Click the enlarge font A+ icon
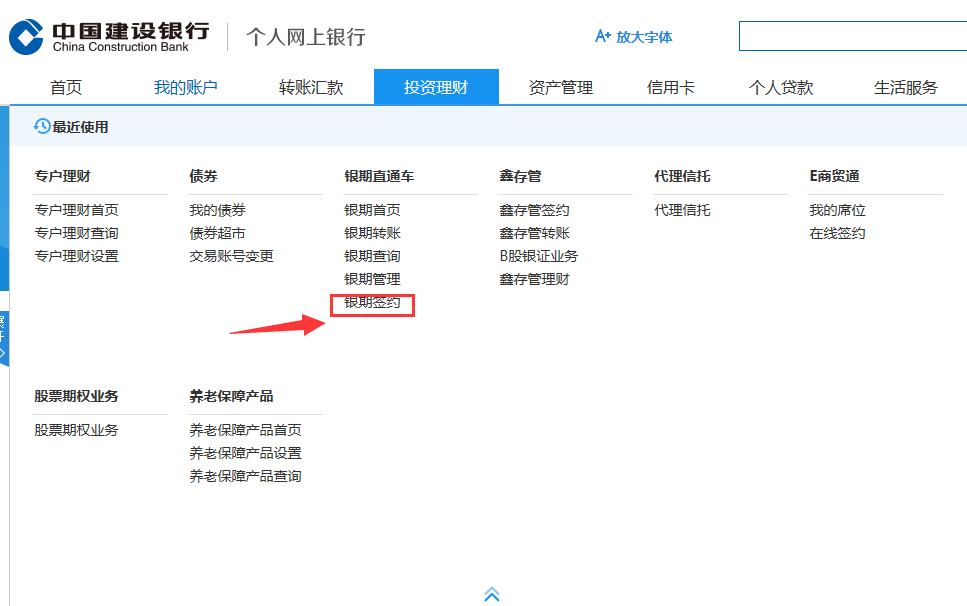This screenshot has width=967, height=606. click(x=602, y=37)
